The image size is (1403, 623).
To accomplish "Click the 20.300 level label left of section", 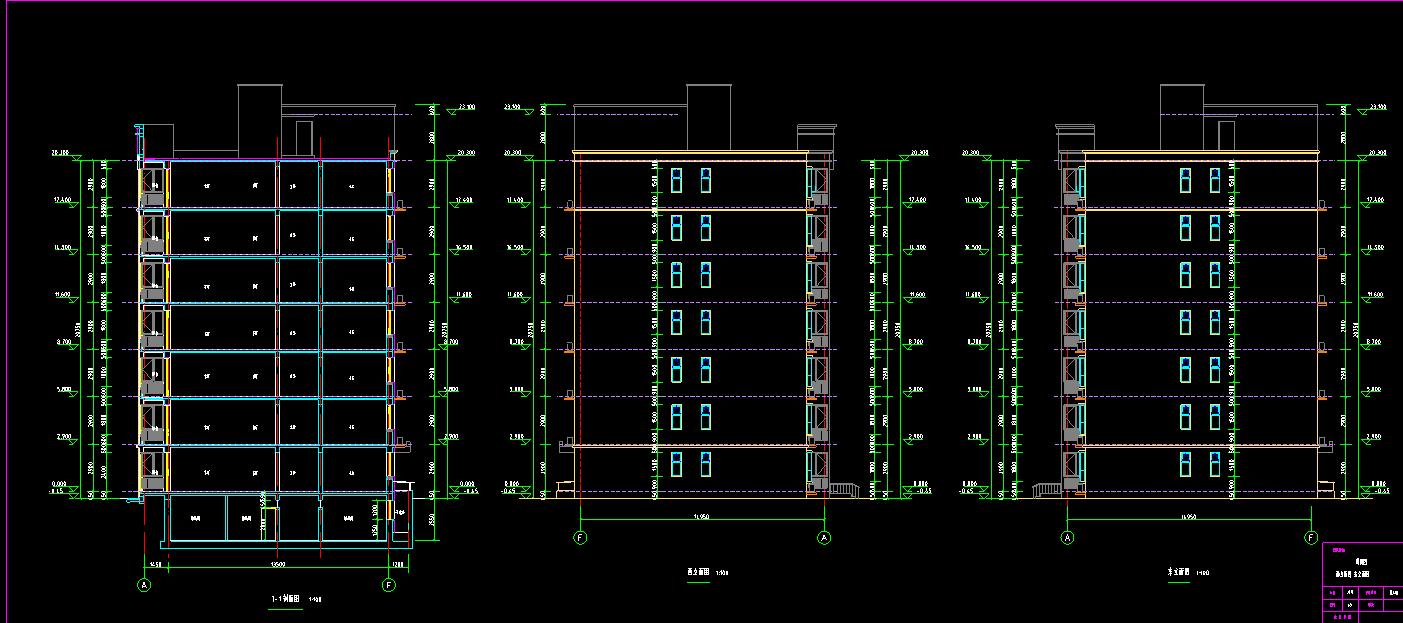I will coord(60,154).
